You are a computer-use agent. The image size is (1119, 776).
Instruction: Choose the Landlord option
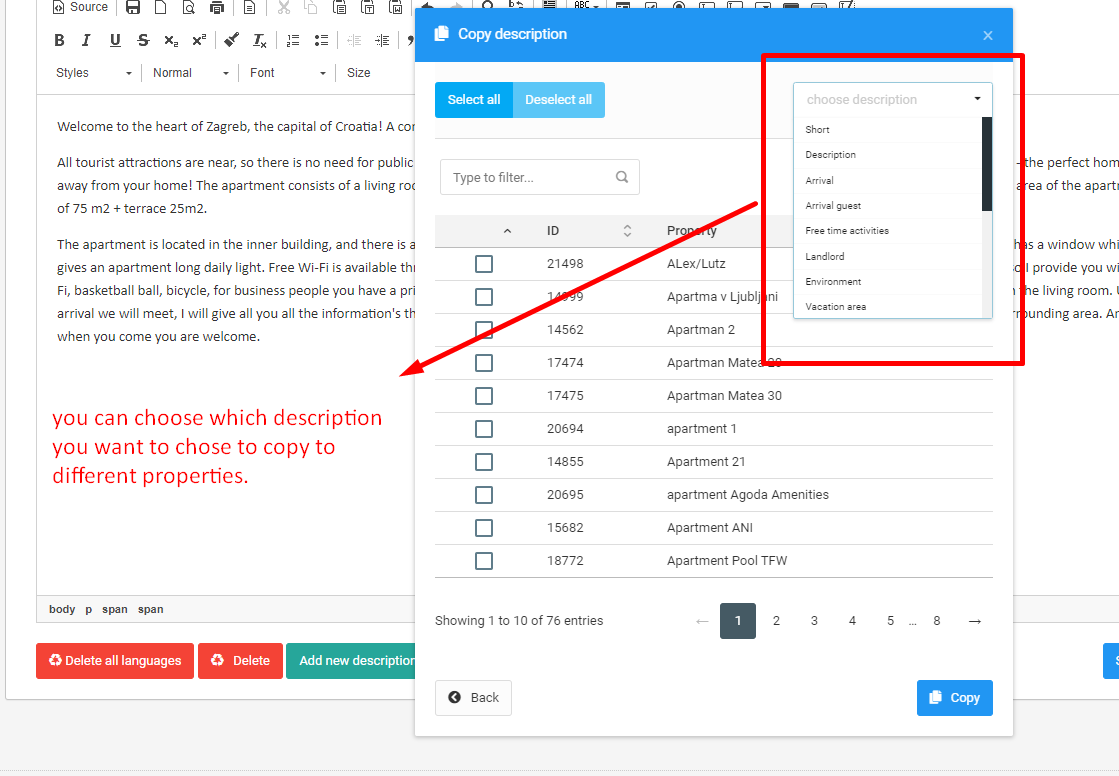888,256
